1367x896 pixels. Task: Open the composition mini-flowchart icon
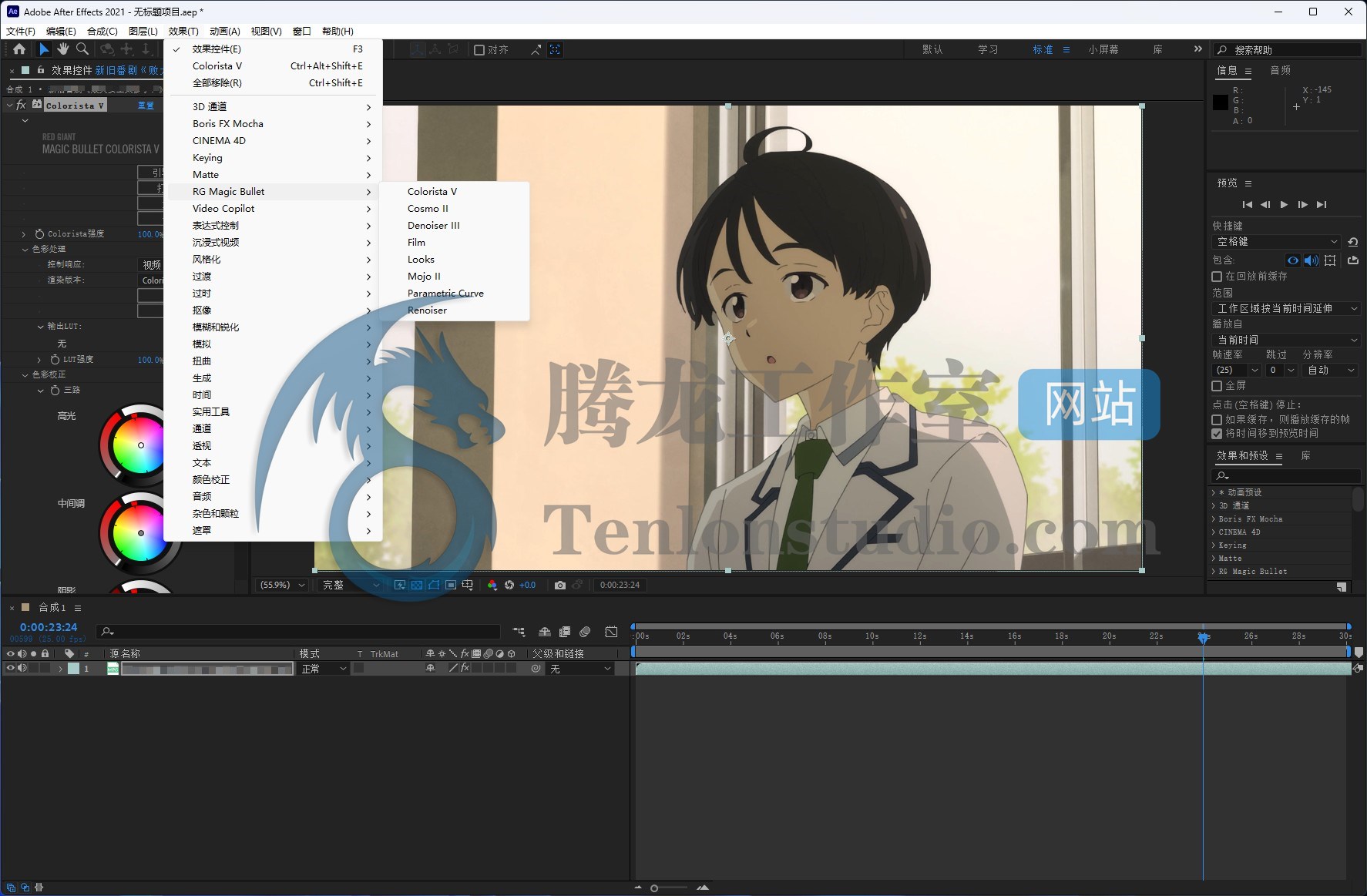519,632
